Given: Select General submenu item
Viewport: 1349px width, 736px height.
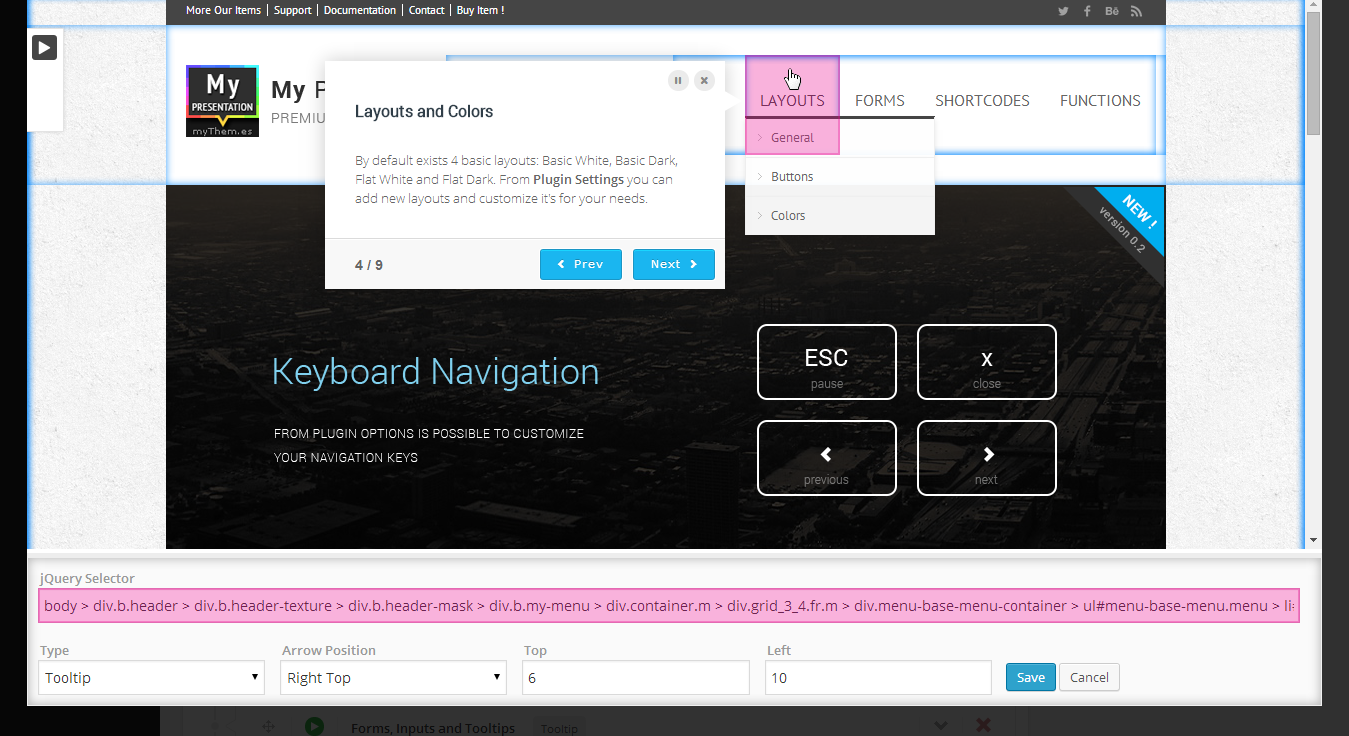Looking at the screenshot, I should [792, 137].
